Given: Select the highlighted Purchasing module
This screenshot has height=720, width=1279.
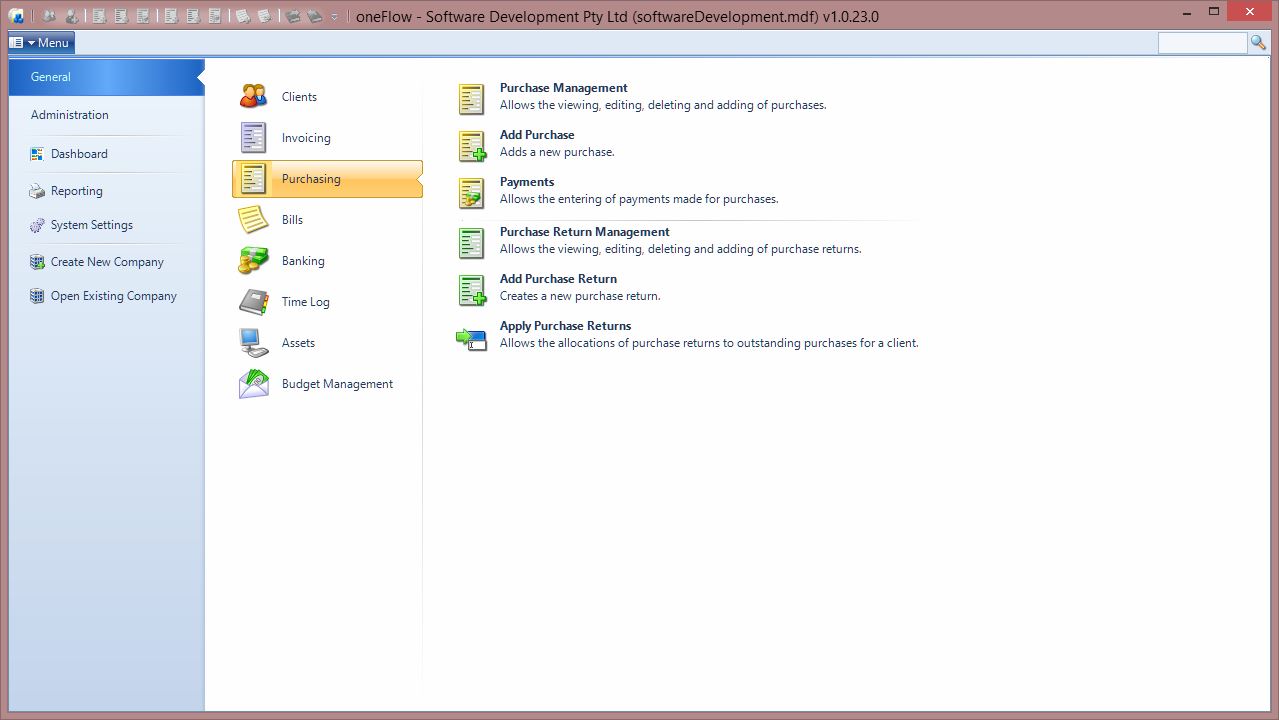Looking at the screenshot, I should point(327,179).
